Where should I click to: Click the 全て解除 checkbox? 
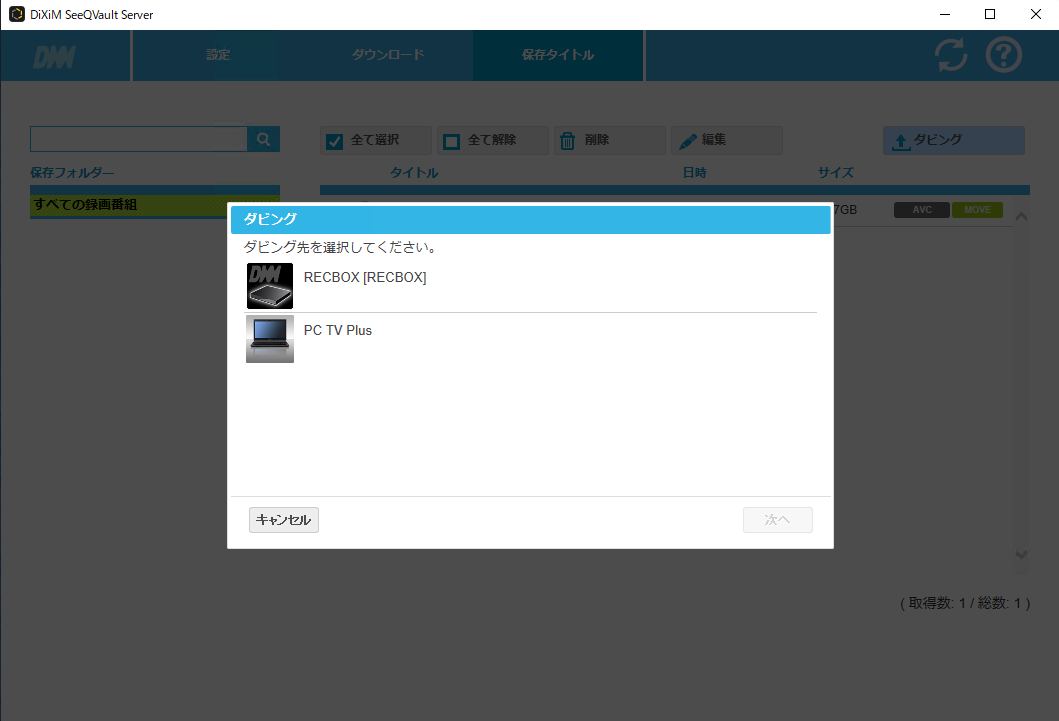pyautogui.click(x=452, y=141)
